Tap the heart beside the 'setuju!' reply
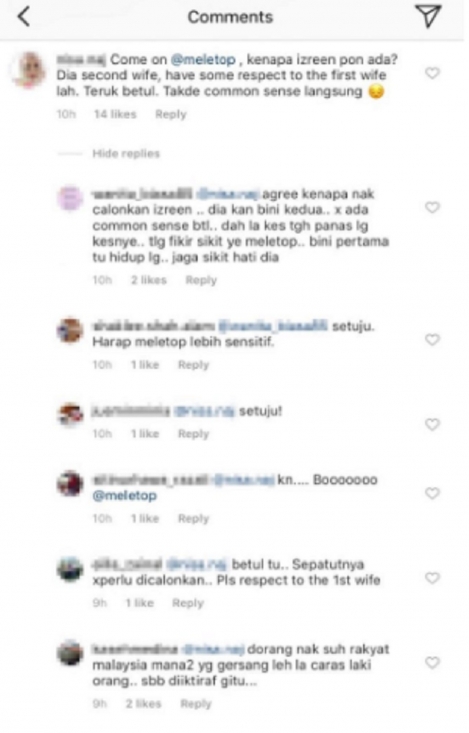 (x=433, y=424)
